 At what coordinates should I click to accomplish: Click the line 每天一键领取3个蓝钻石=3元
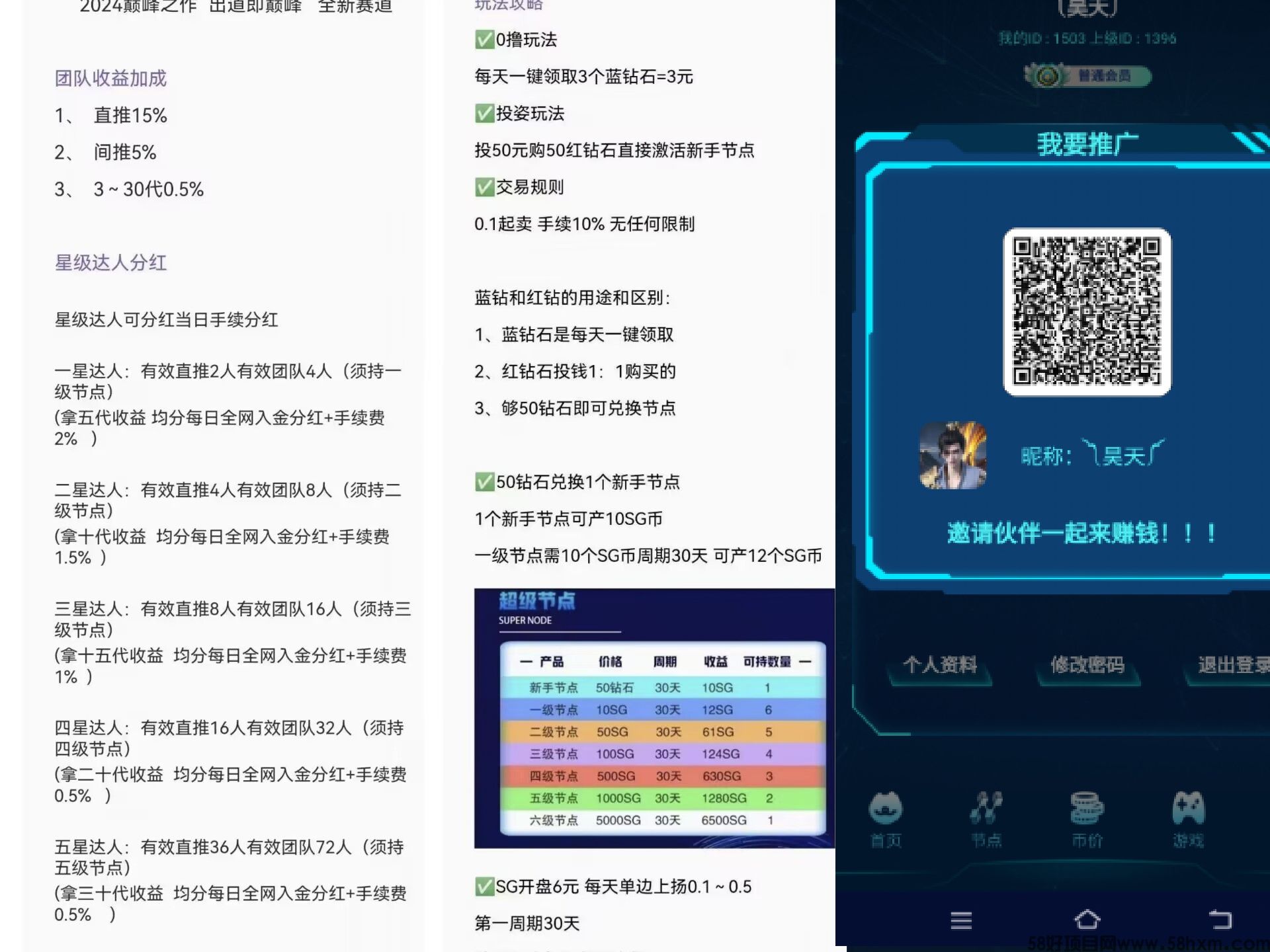pos(583,77)
